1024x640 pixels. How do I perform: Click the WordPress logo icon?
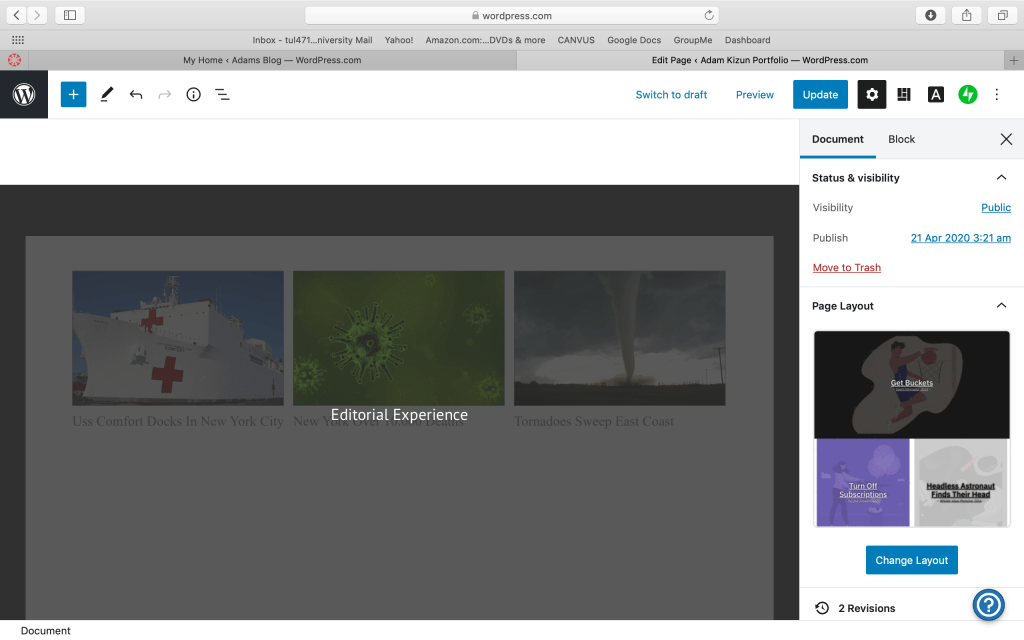click(24, 95)
